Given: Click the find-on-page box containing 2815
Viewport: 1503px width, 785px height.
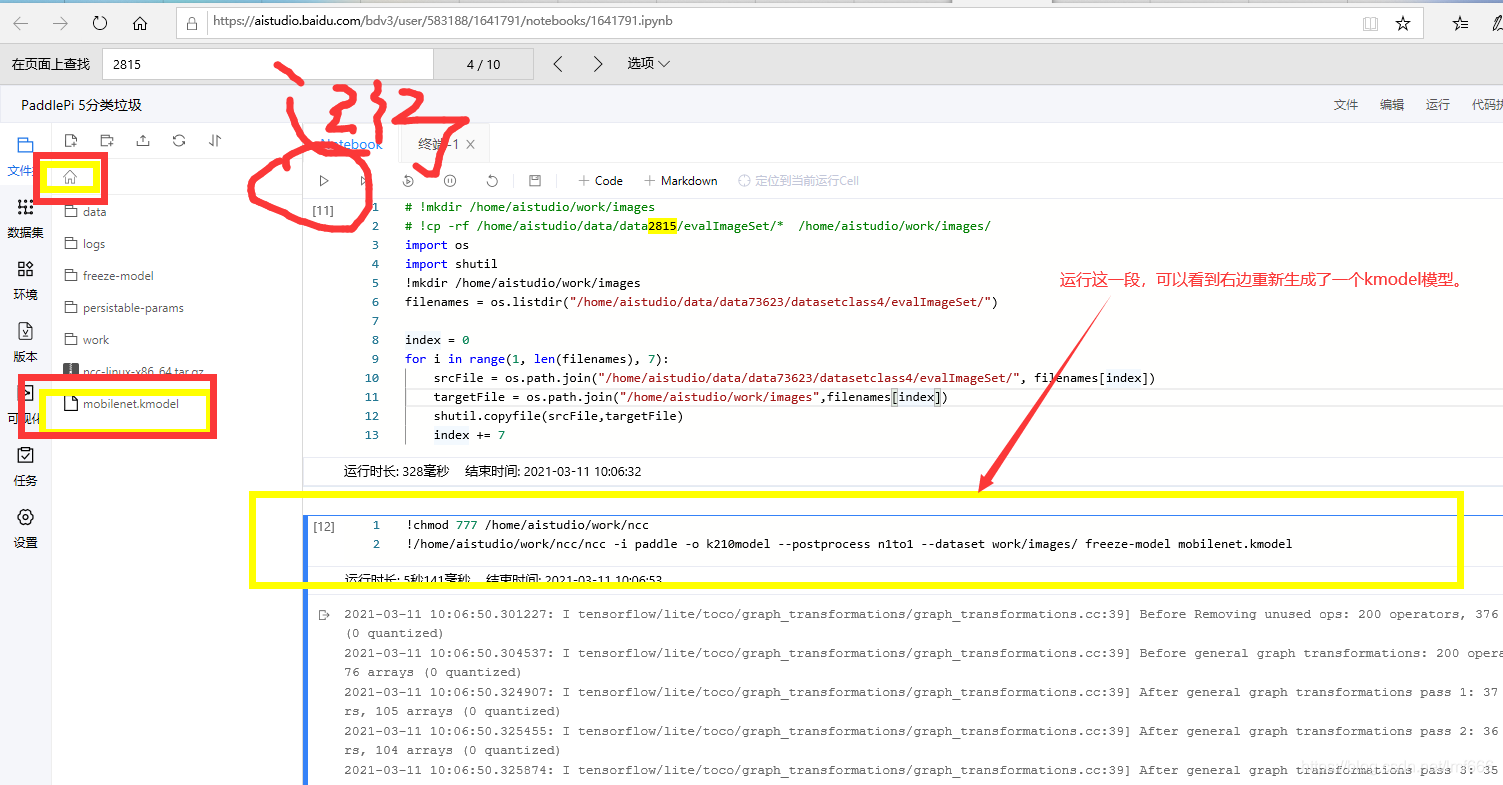Looking at the screenshot, I should (268, 64).
